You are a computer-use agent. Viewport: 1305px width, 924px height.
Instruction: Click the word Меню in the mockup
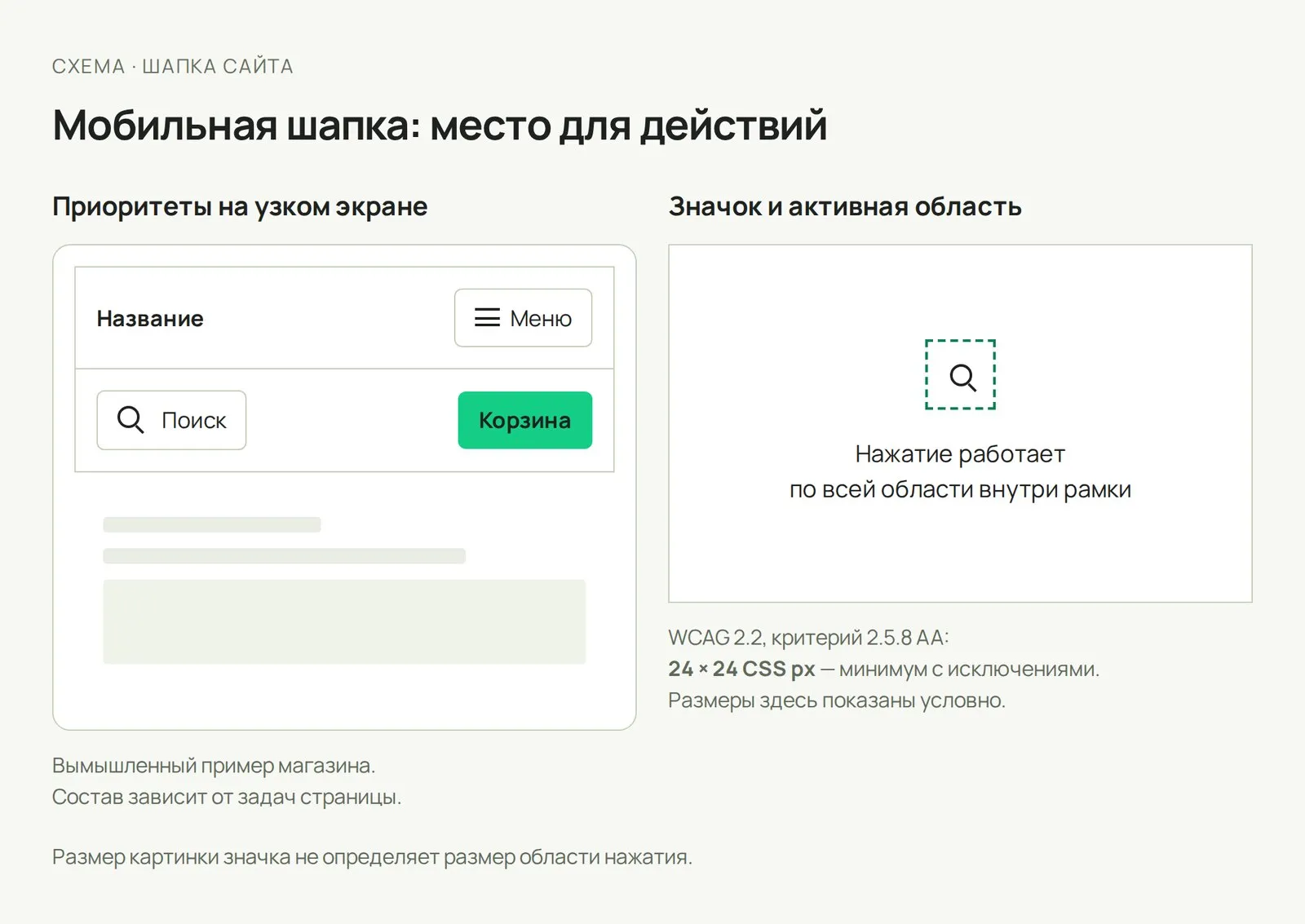(541, 319)
